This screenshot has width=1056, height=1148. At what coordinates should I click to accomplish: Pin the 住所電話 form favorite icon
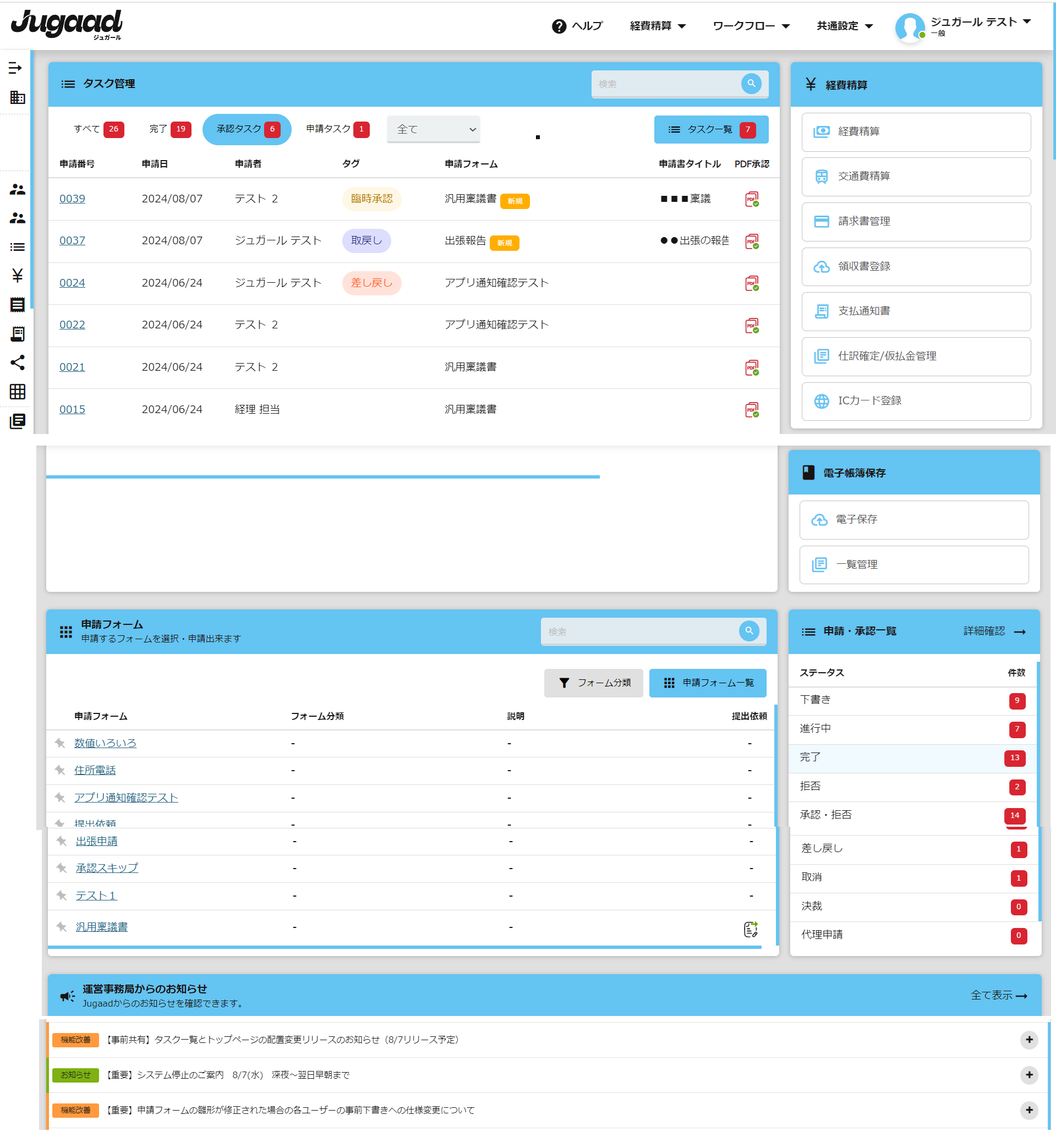tap(60, 771)
